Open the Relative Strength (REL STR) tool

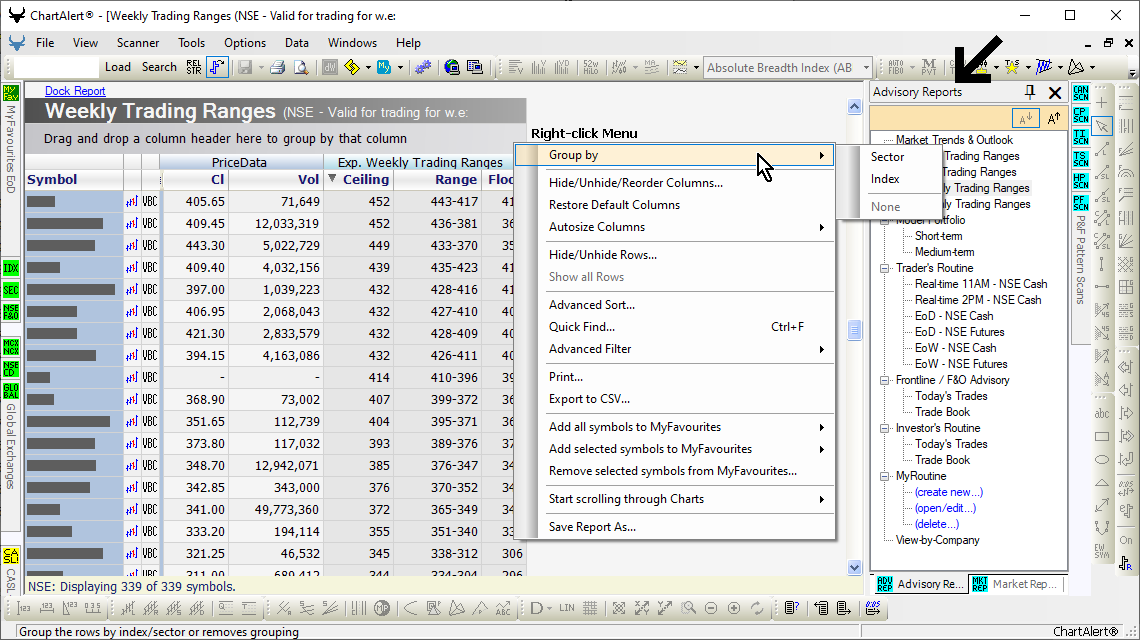point(194,67)
